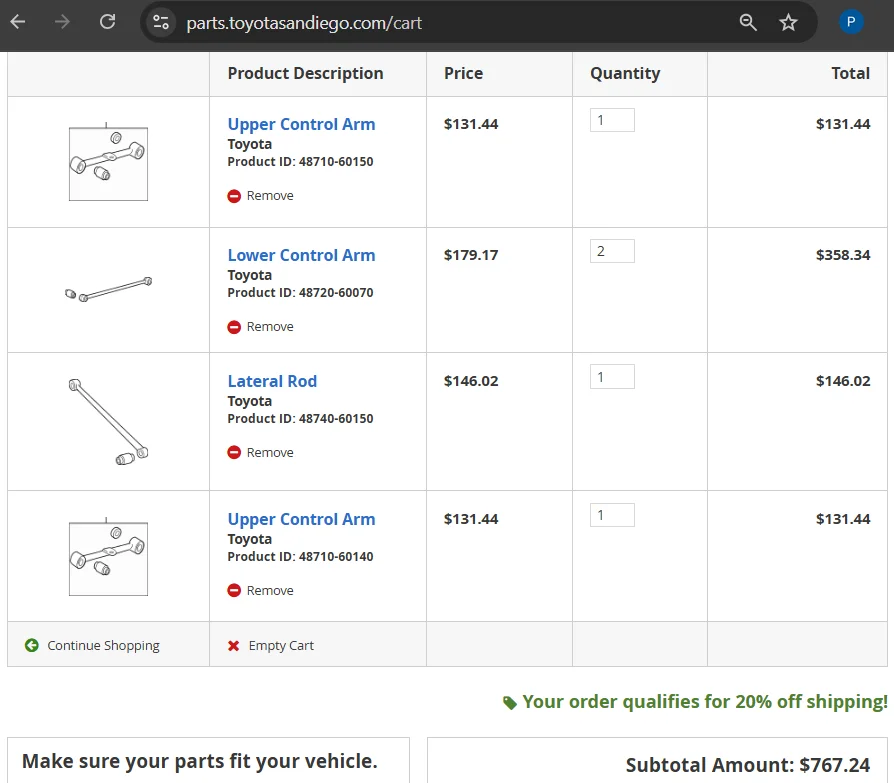
Task: Click the Lateral Rod product thumbnail
Action: 108,421
